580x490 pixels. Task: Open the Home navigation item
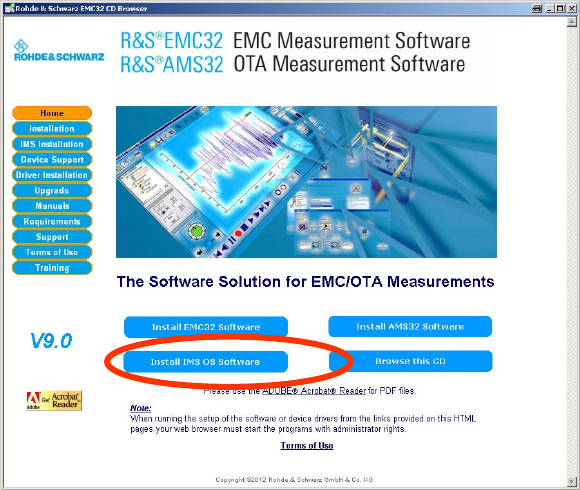(52, 113)
